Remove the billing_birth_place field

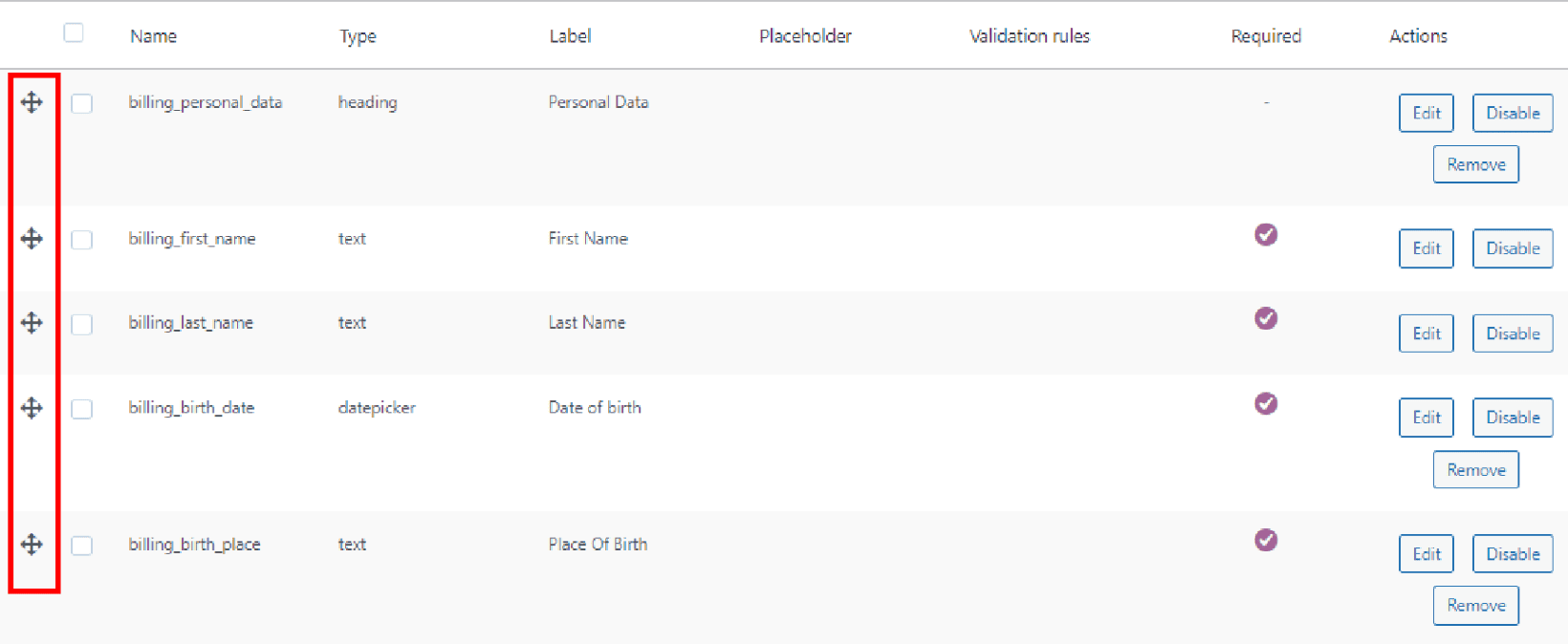point(1475,605)
